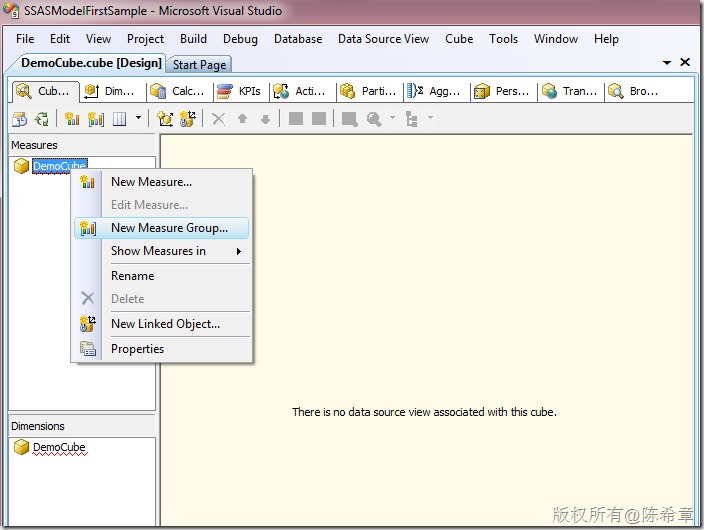Viewport: 704px width, 530px height.
Task: Expand the Show Measures in submenu
Action: click(x=162, y=251)
